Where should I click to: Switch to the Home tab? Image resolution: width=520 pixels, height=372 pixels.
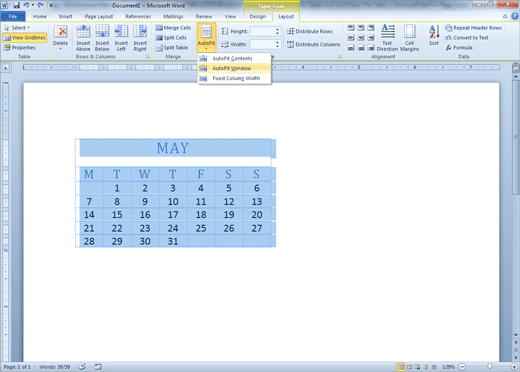(x=40, y=16)
